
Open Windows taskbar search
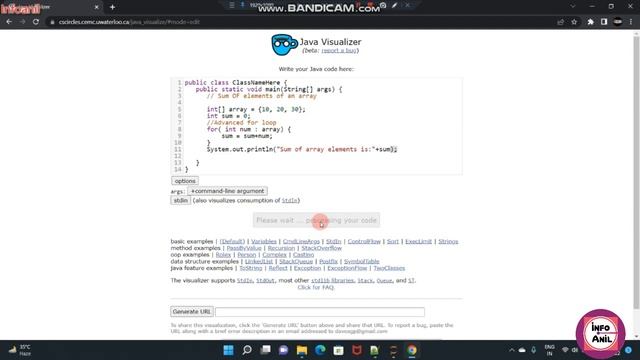coord(247,350)
